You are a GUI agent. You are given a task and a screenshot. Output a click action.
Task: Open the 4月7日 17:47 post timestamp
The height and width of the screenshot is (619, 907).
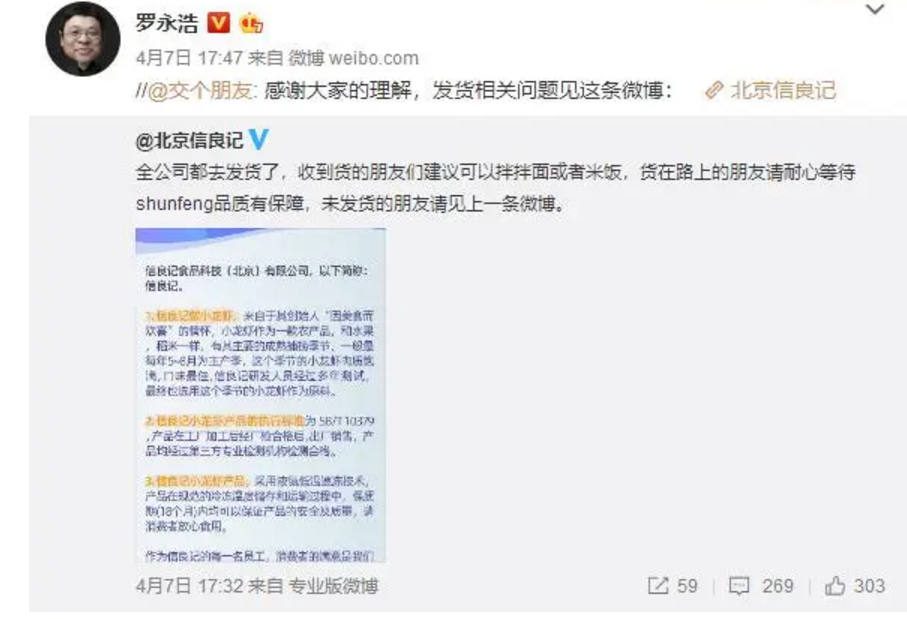pyautogui.click(x=189, y=58)
